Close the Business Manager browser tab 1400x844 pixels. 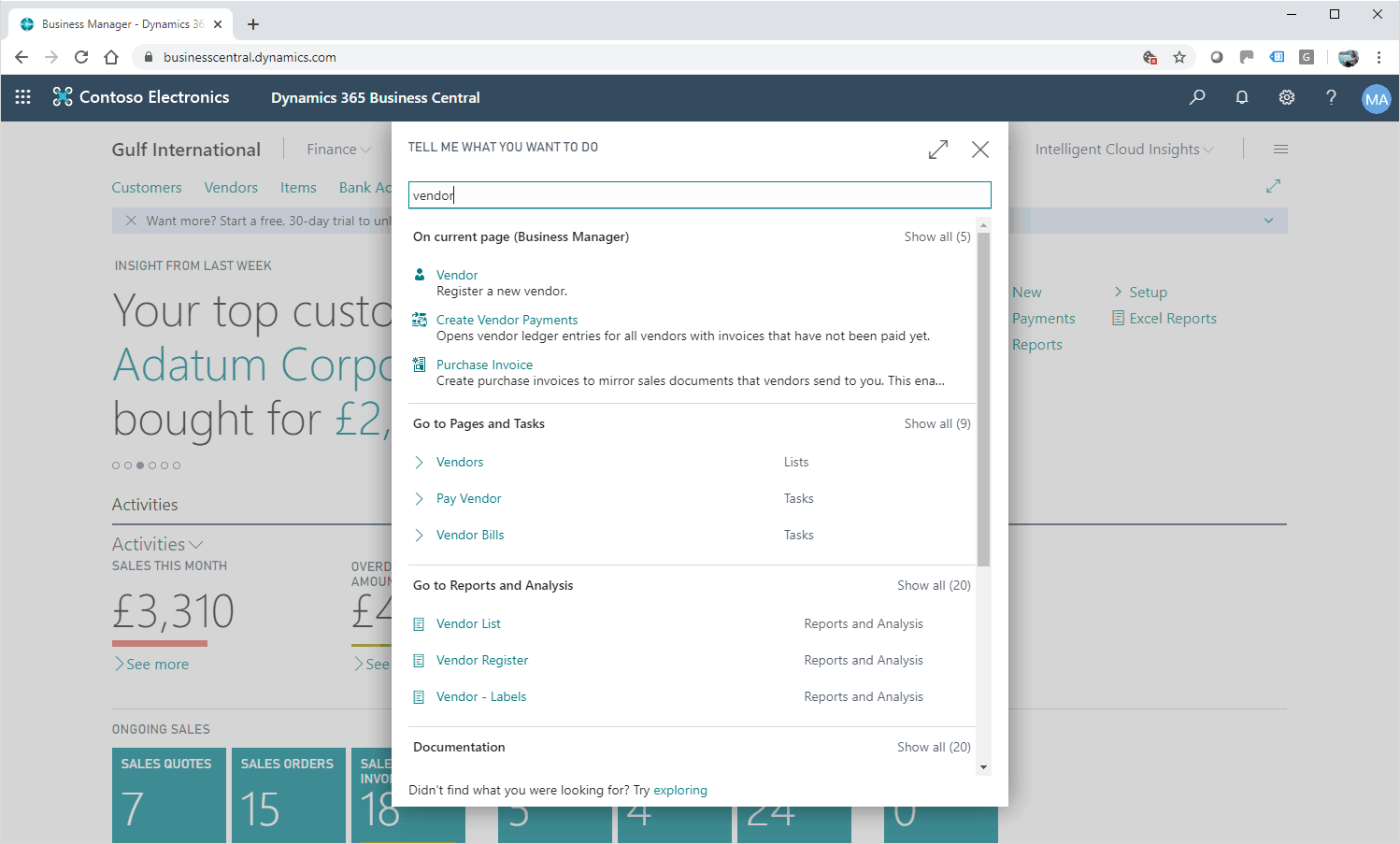(218, 24)
